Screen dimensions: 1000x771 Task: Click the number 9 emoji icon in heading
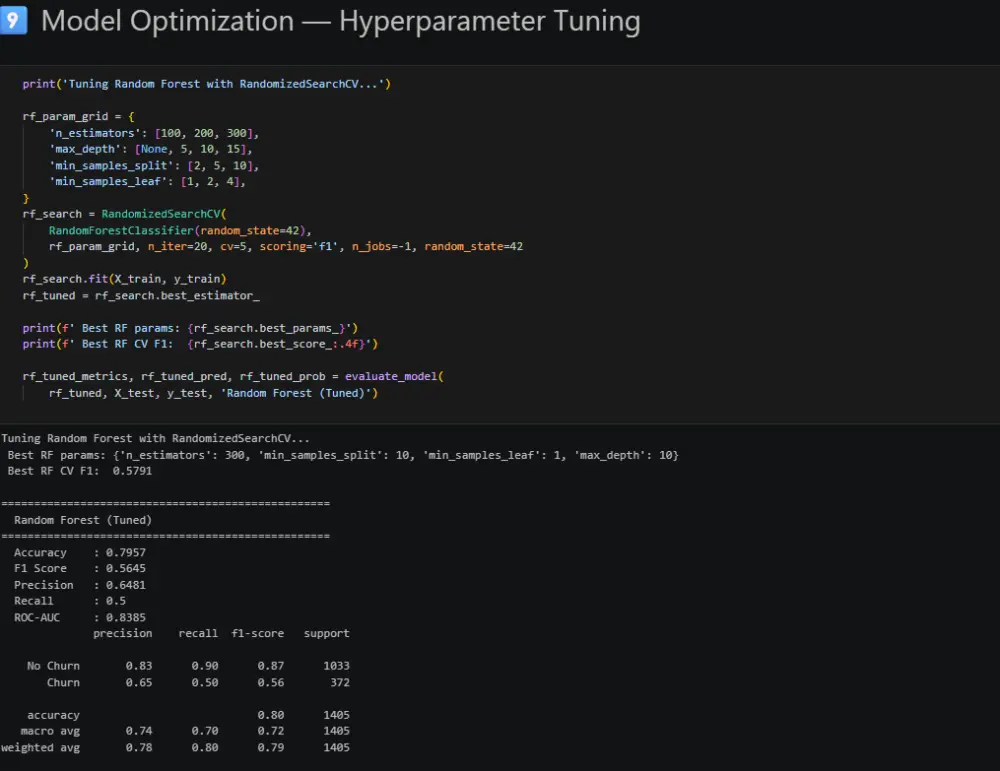pyautogui.click(x=13, y=20)
